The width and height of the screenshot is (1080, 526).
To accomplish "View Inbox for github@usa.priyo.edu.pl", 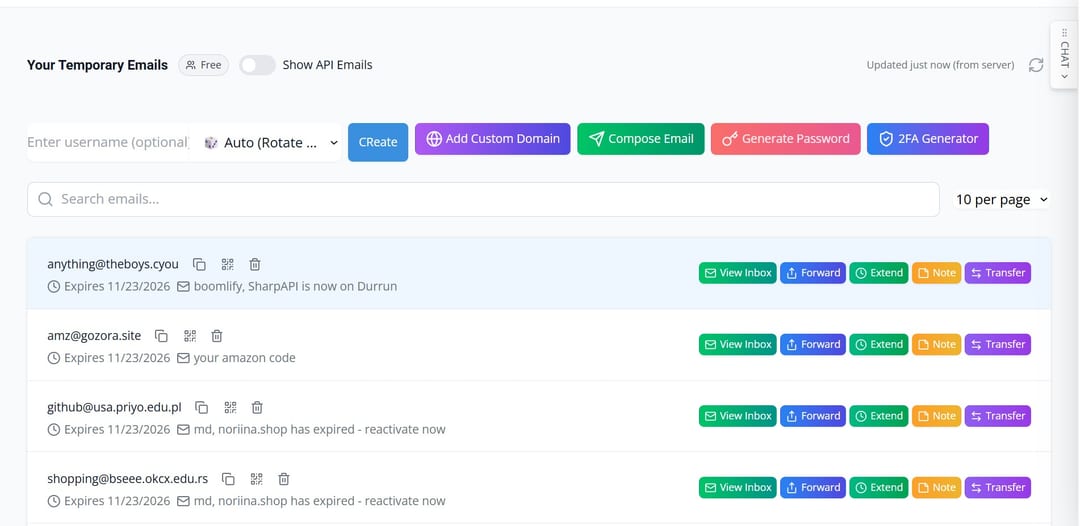I will [x=738, y=416].
